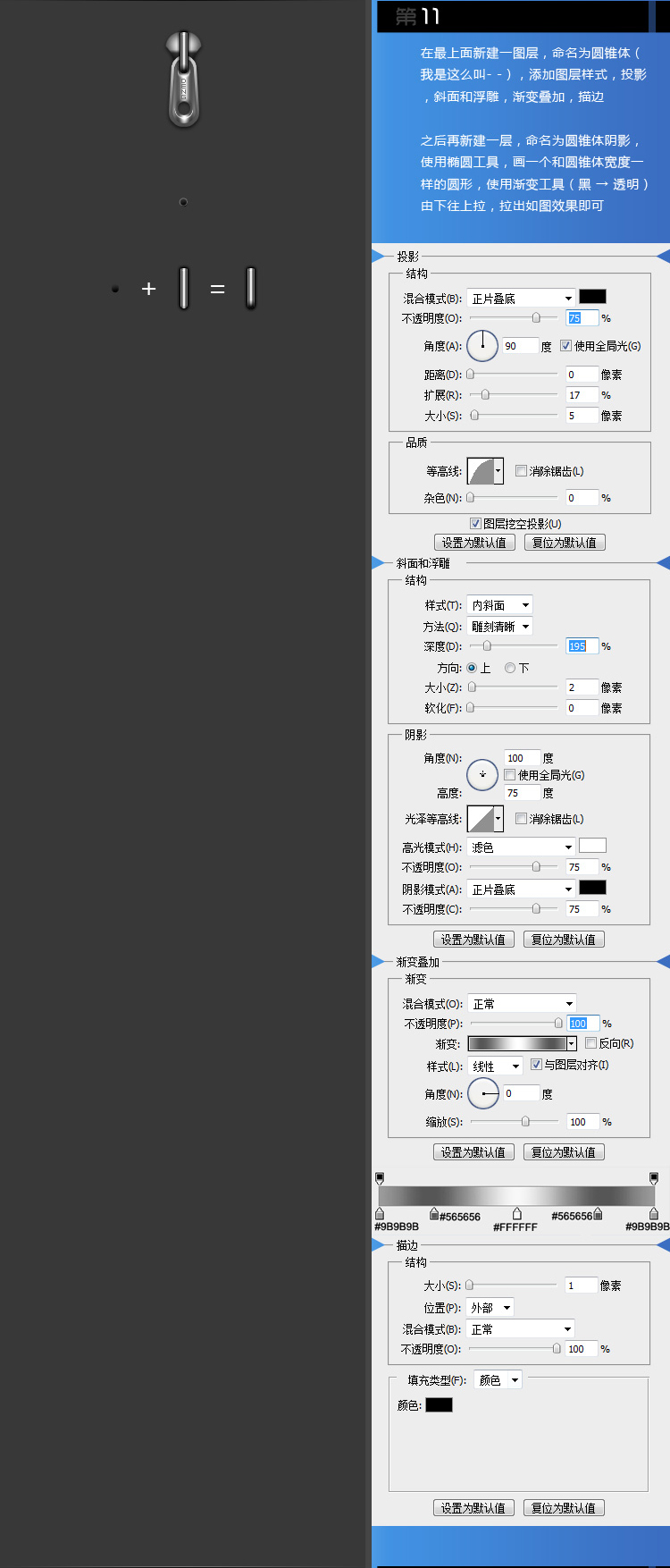Open the gloss contour picker arrow
The height and width of the screenshot is (1568, 670).
click(498, 819)
